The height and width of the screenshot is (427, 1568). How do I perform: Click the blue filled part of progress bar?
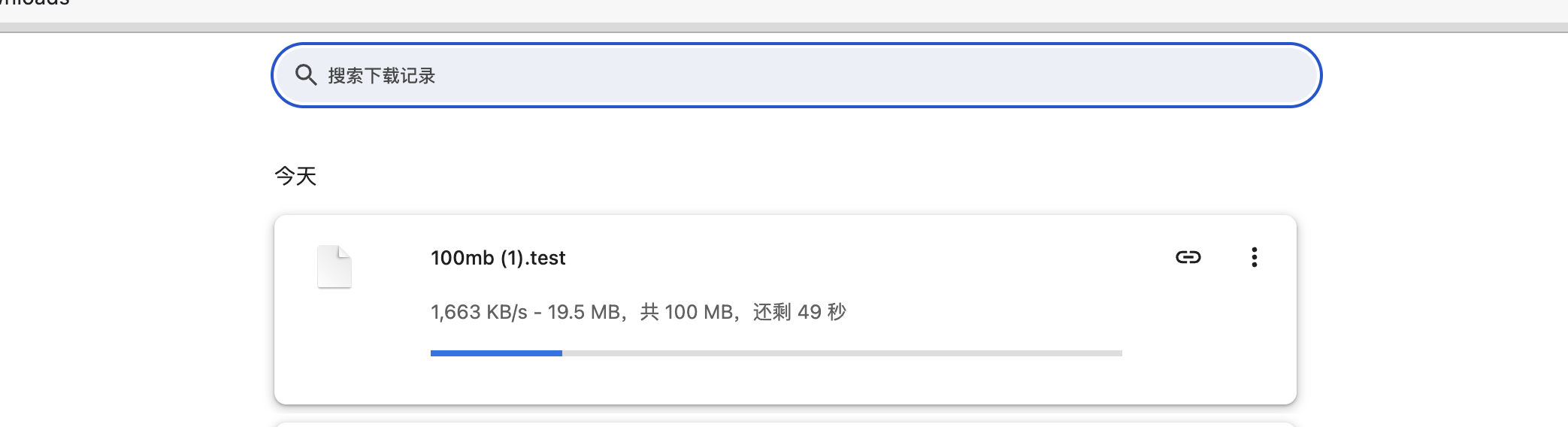pyautogui.click(x=496, y=353)
